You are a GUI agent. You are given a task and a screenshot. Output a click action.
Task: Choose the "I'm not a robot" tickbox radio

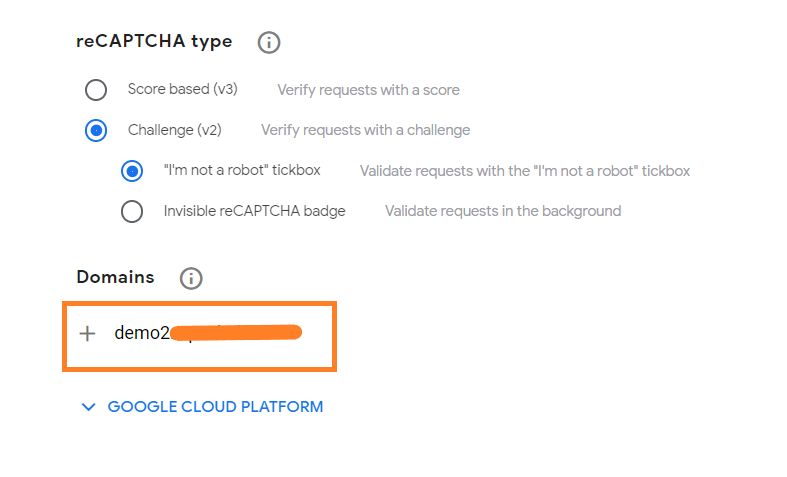(132, 171)
